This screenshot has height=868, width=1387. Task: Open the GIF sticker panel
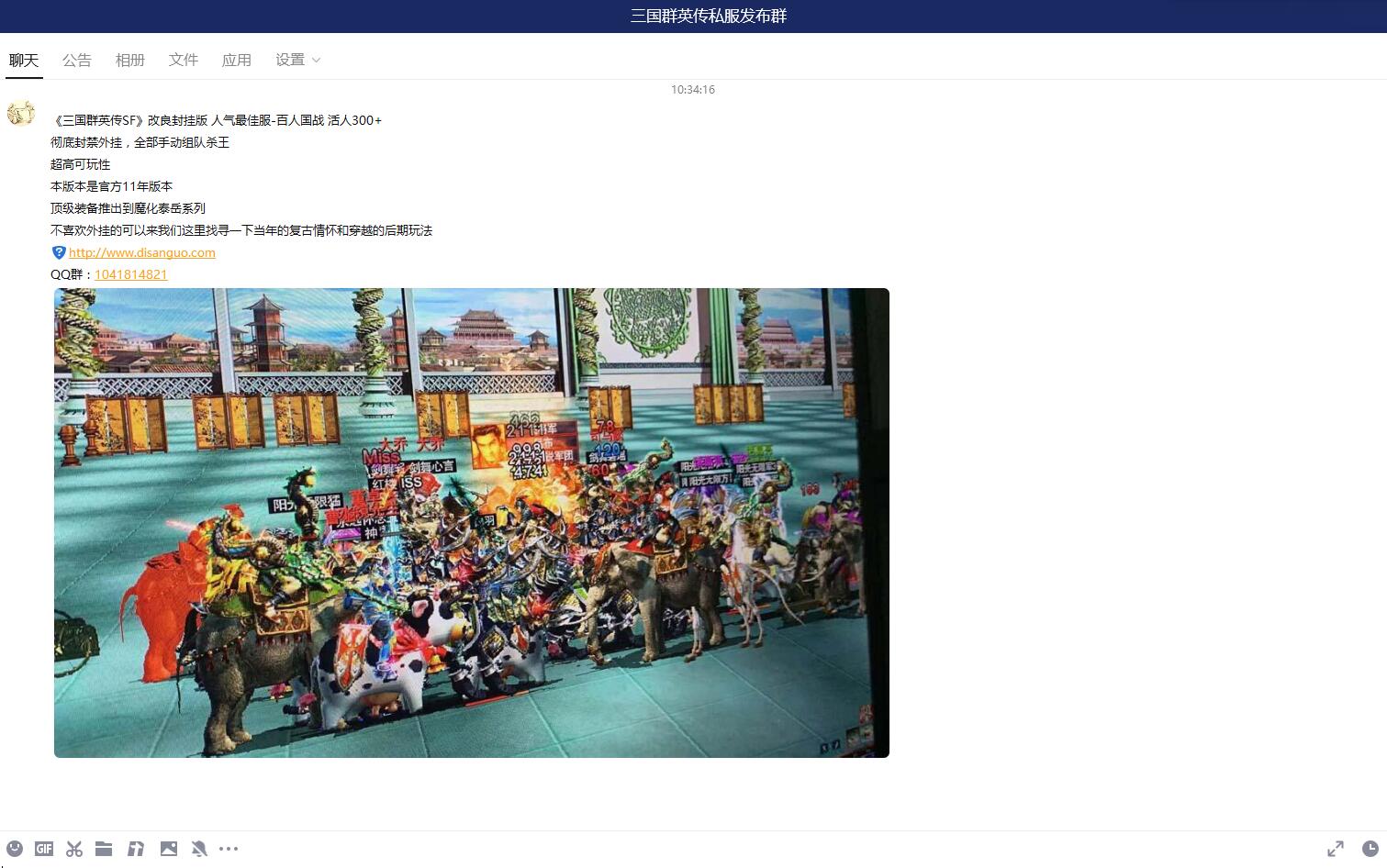44,849
